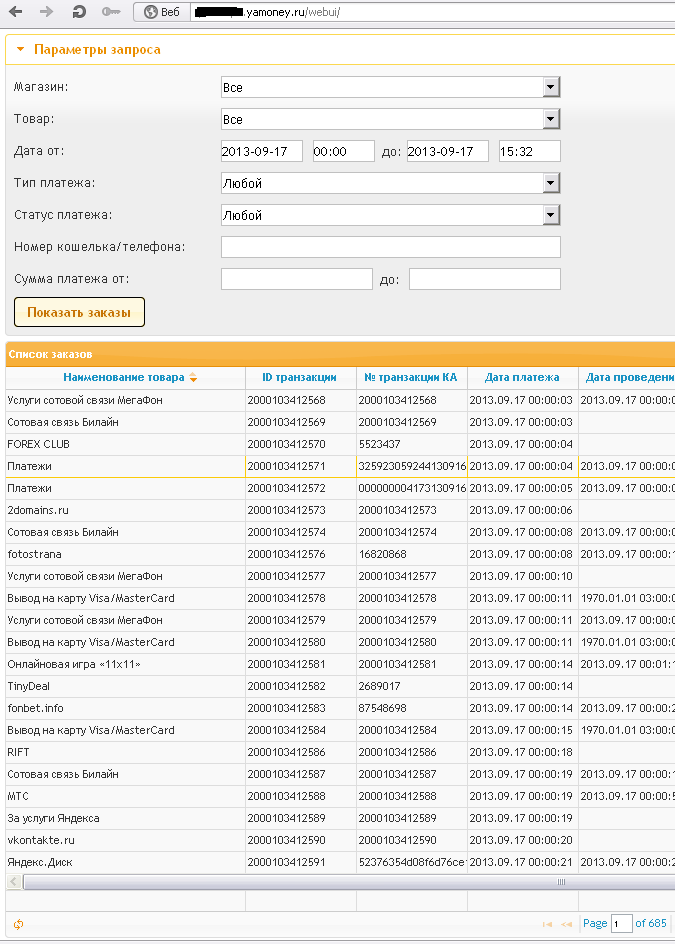Select the FOREX CLUB row
The image size is (675, 944).
[x=340, y=444]
